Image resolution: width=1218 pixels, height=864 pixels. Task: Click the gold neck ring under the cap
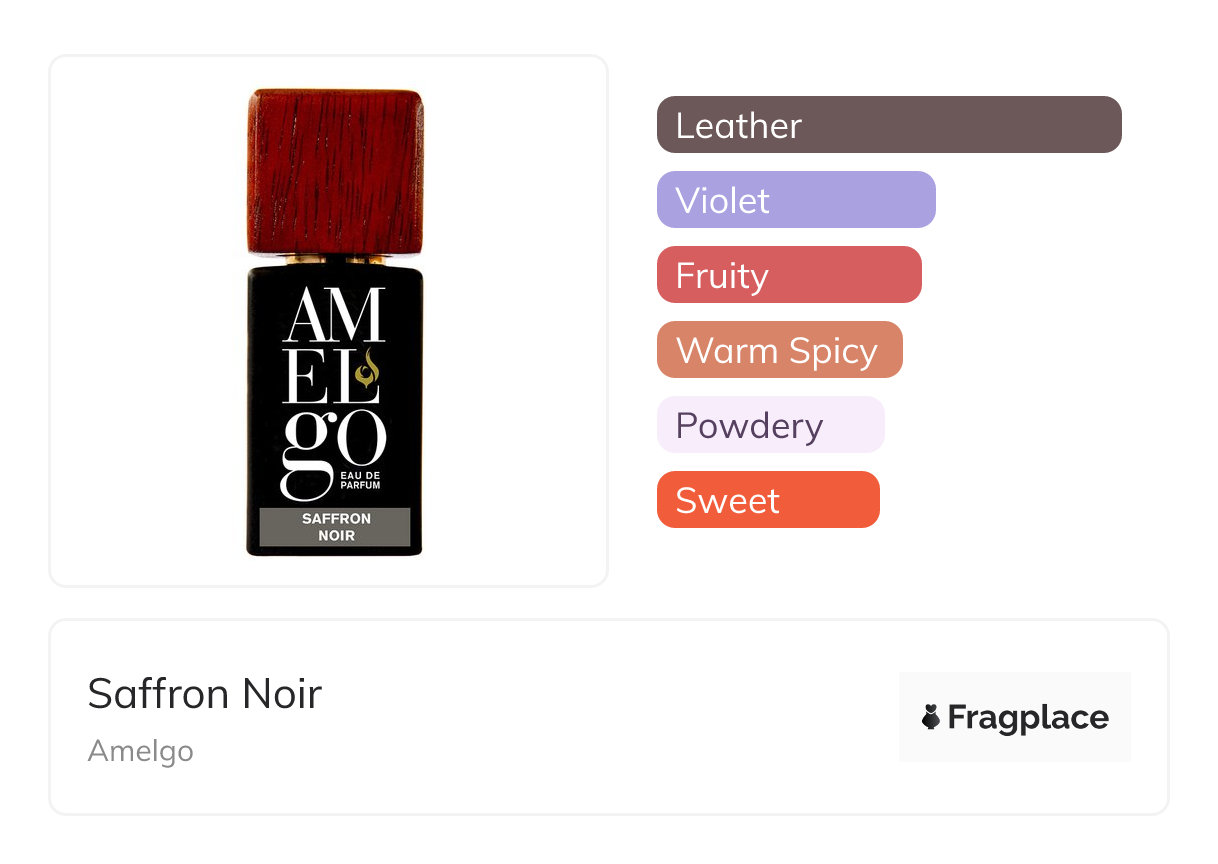[335, 260]
